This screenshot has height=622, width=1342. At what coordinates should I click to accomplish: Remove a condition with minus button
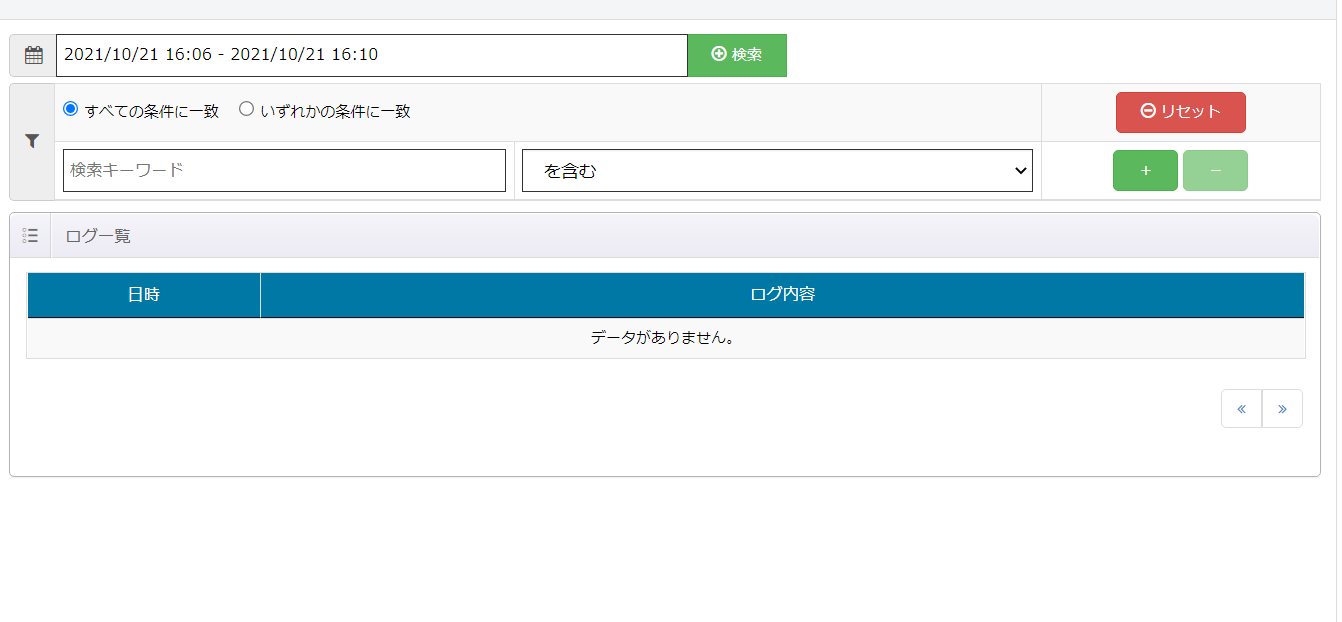(1215, 171)
